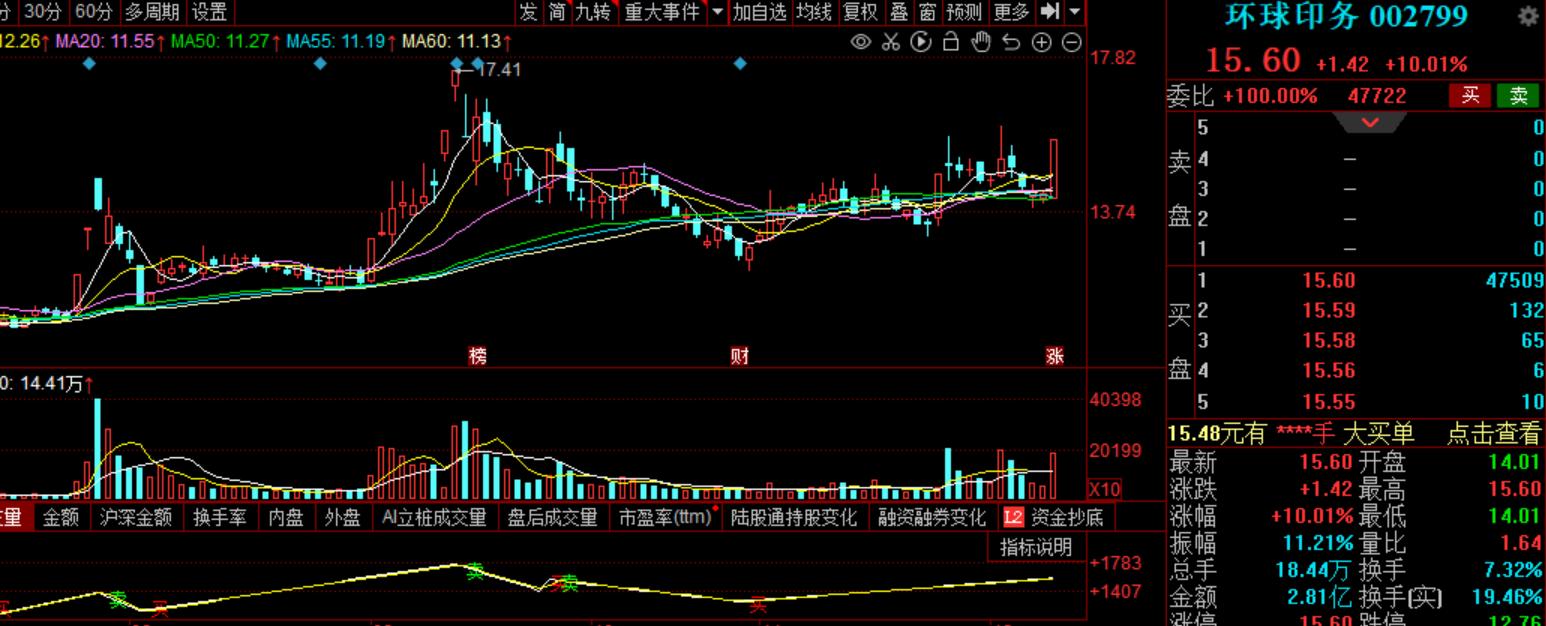Toggle 预测 forecast button
The image size is (1546, 626).
(964, 12)
